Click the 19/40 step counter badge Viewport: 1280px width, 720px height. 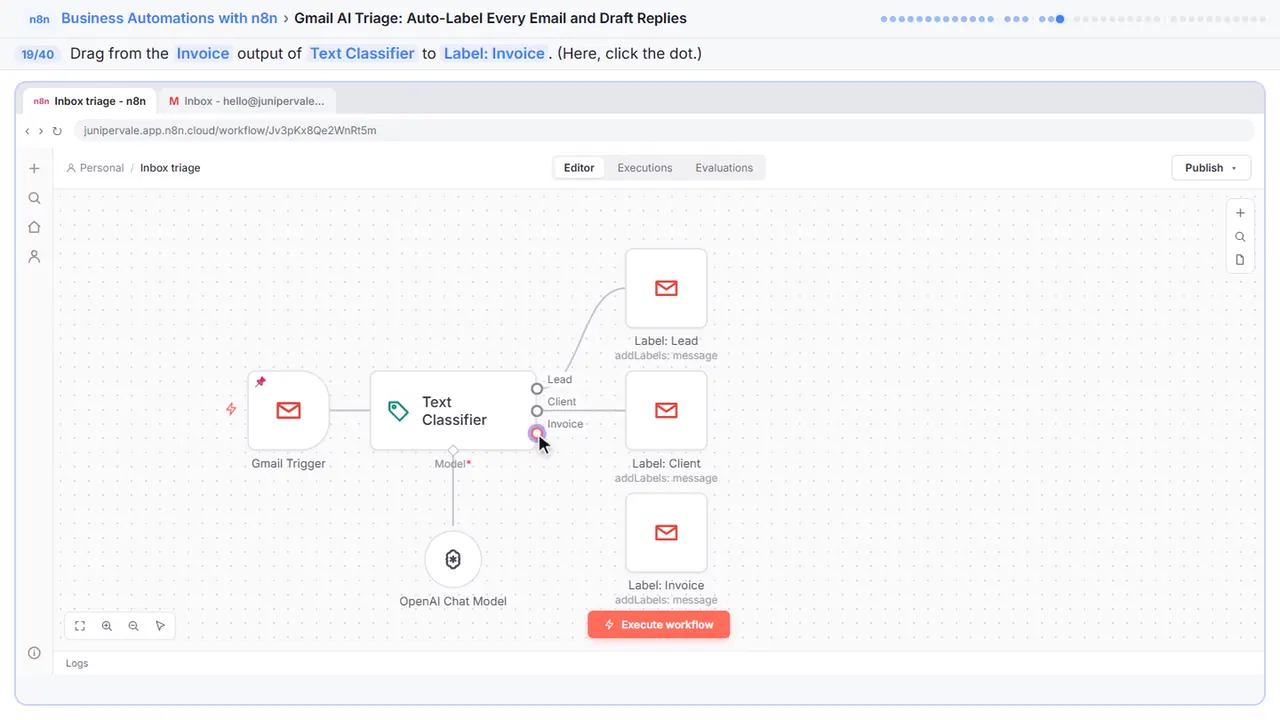(37, 54)
